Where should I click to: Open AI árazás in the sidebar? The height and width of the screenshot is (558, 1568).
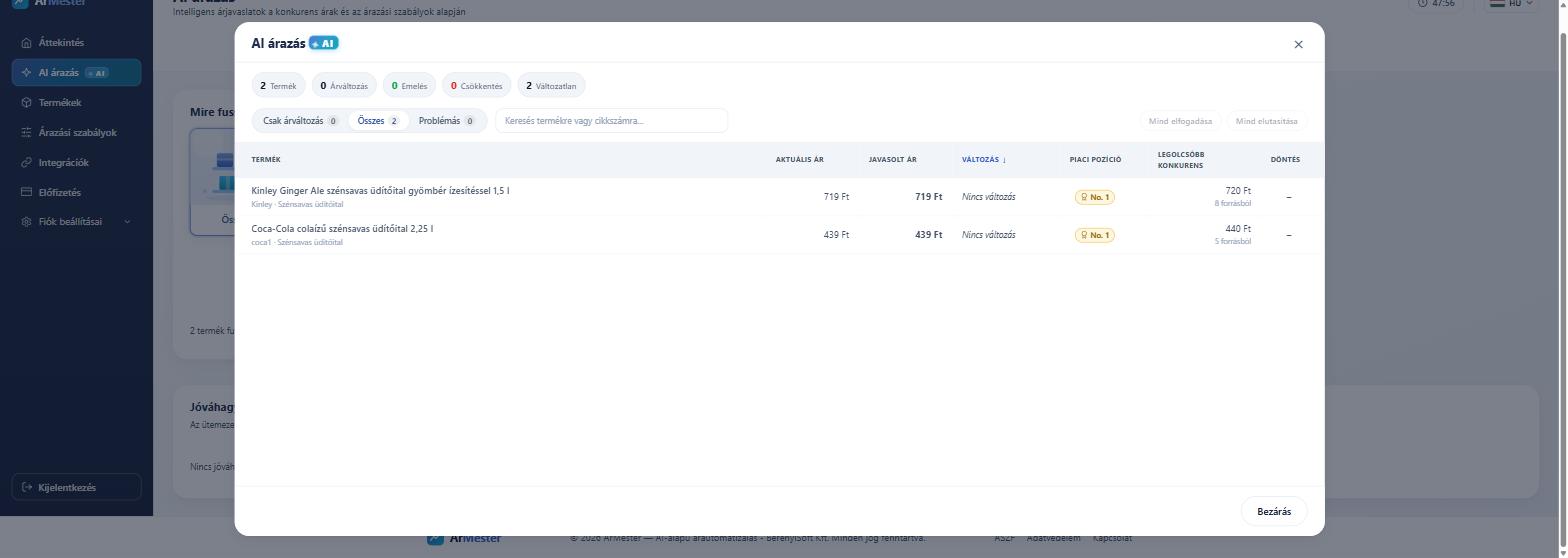point(76,73)
